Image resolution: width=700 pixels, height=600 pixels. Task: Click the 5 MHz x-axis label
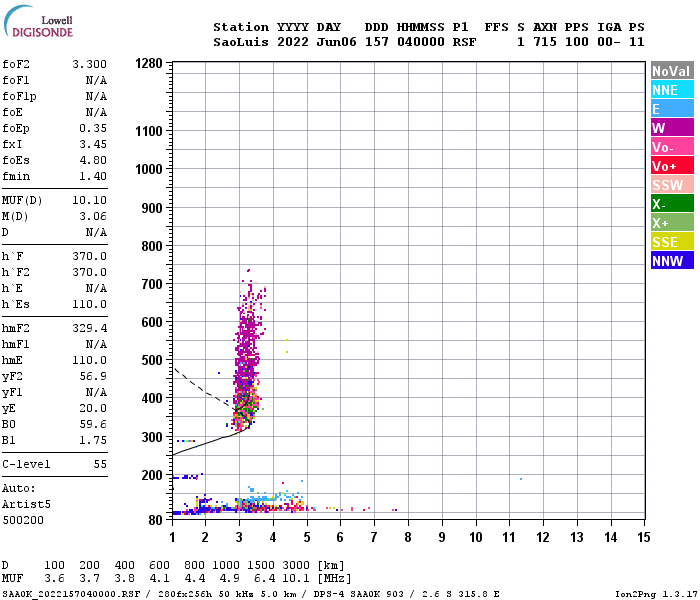[307, 537]
